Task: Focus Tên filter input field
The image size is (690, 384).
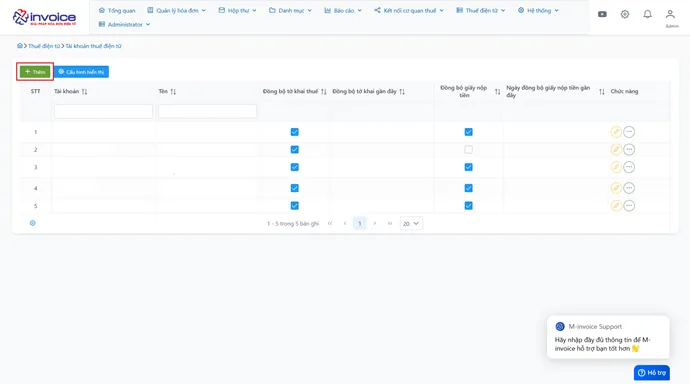Action: pyautogui.click(x=207, y=111)
